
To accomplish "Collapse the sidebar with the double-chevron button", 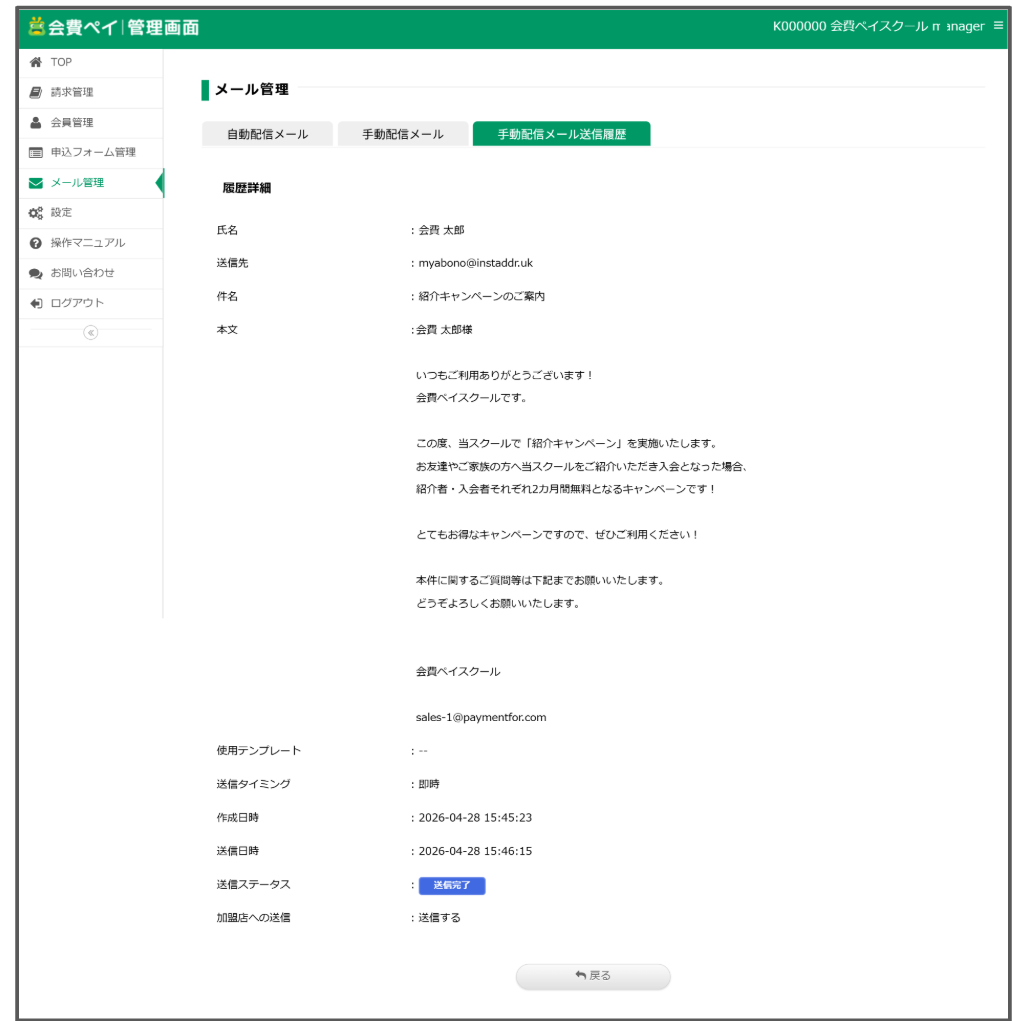I will coord(90,333).
